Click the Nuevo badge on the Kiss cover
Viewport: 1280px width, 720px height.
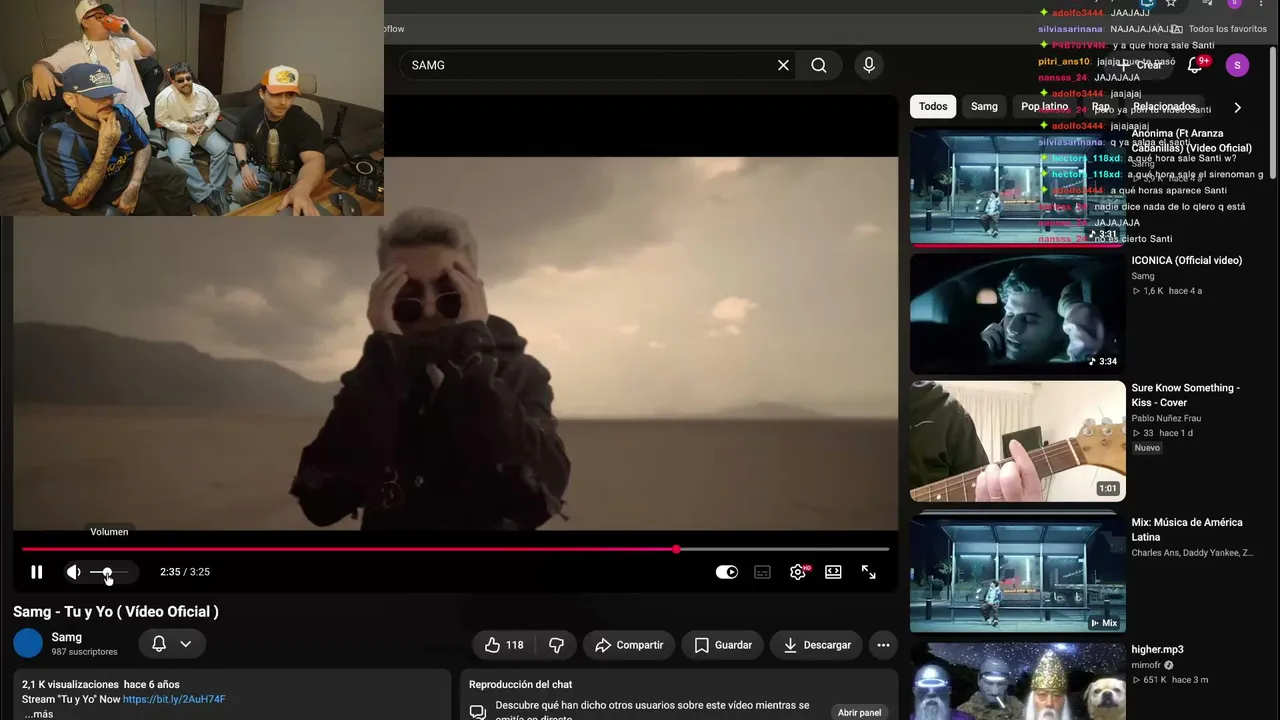1147,448
